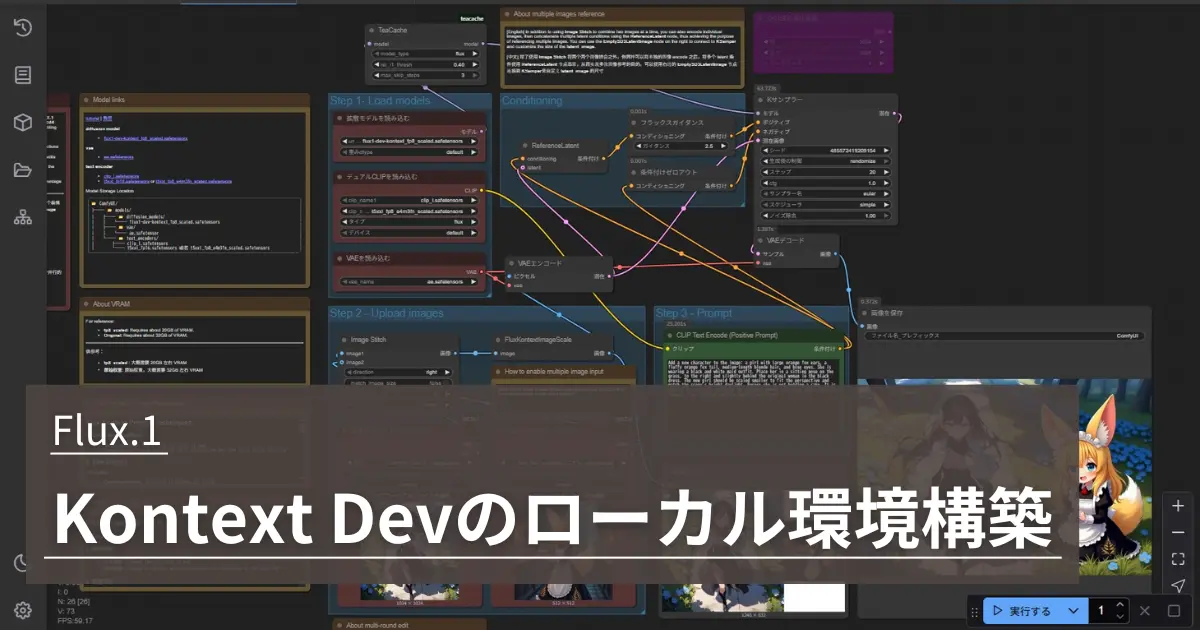Open the settings gear icon

[22, 610]
